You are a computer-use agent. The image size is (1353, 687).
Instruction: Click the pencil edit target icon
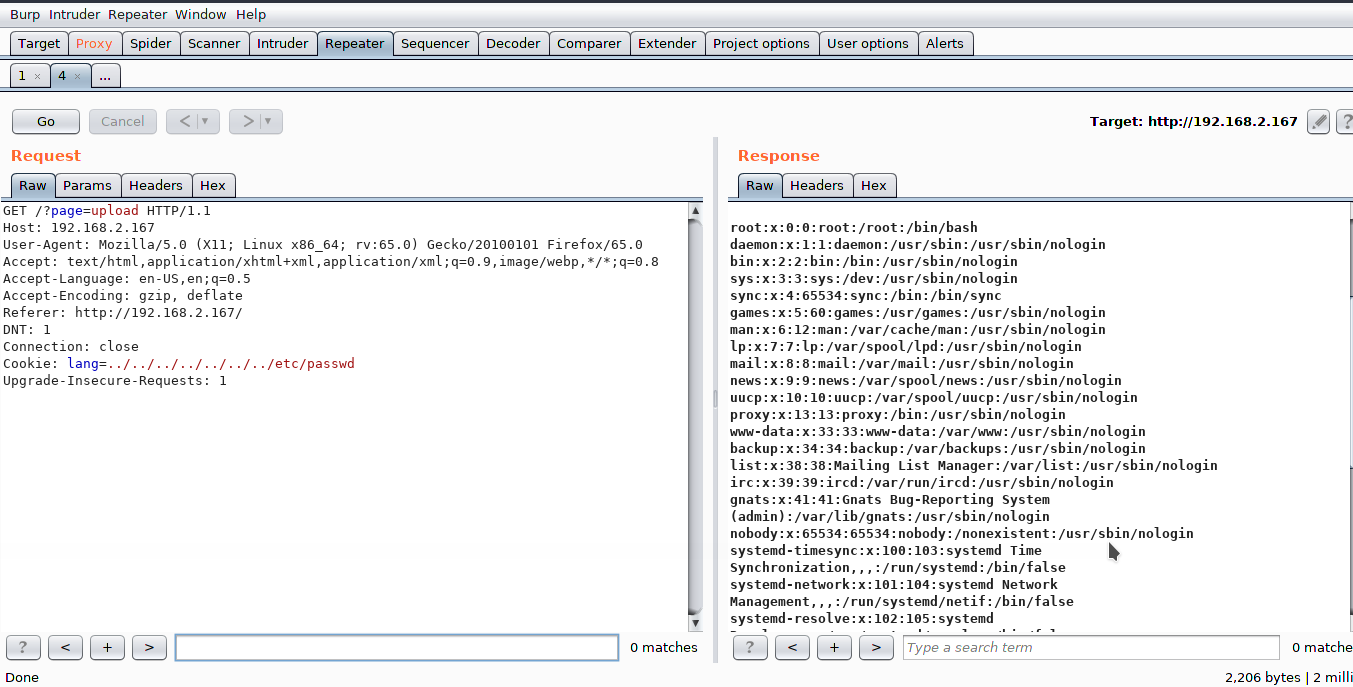pos(1319,122)
